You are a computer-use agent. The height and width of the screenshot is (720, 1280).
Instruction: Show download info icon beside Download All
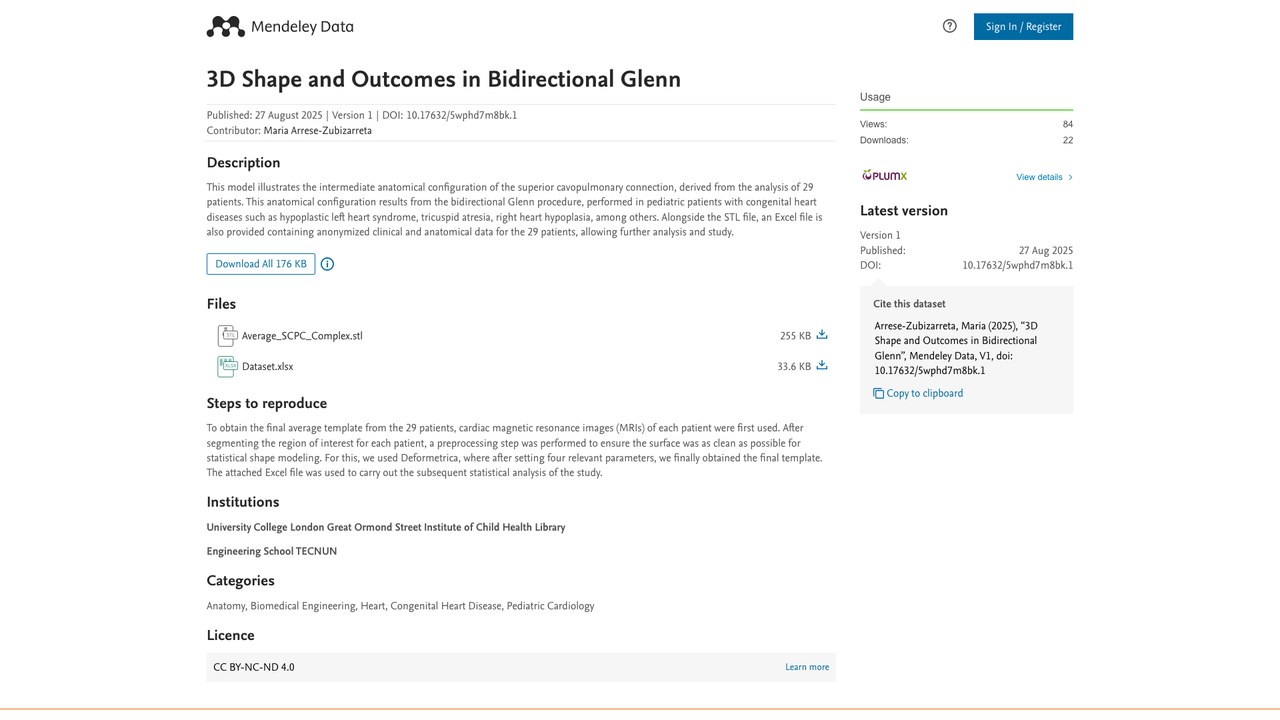pos(327,264)
